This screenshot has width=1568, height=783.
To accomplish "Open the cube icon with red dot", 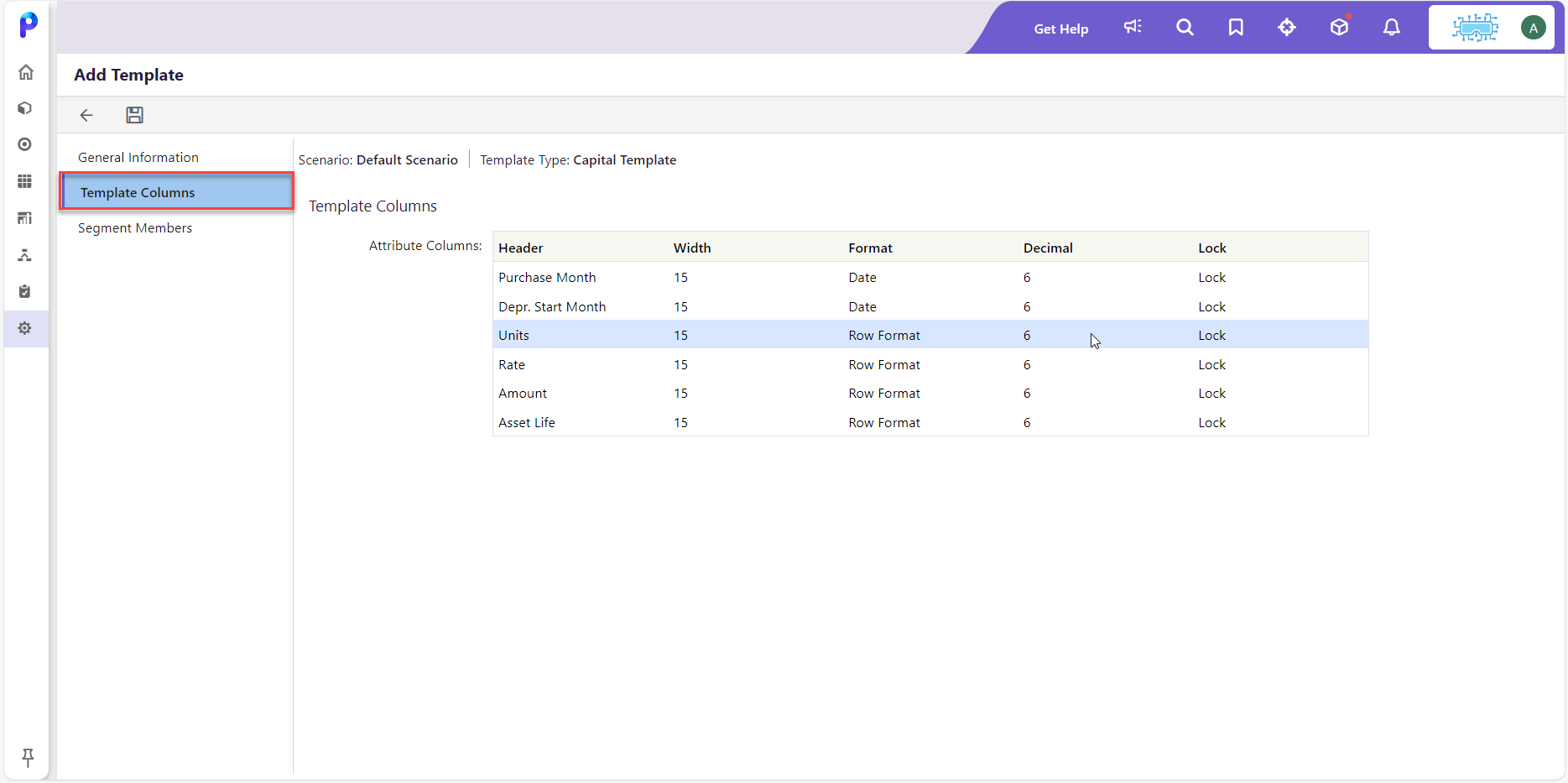I will [x=1340, y=26].
